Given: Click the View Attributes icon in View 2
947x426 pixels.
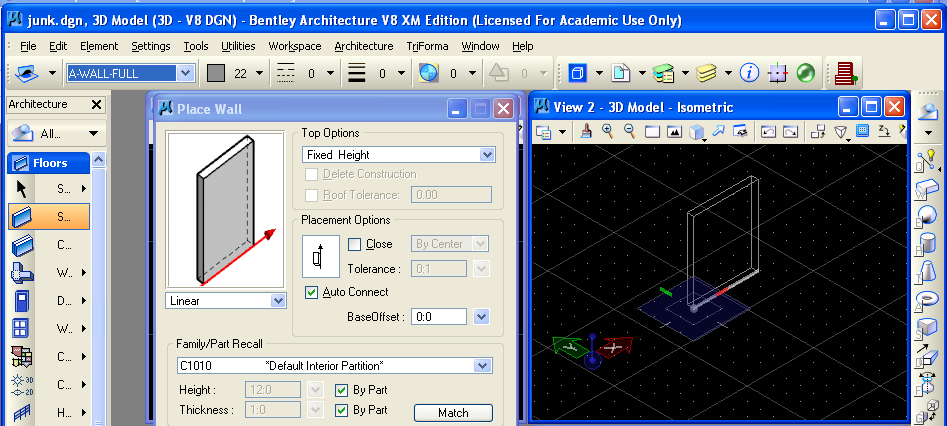Looking at the screenshot, I should (544, 132).
